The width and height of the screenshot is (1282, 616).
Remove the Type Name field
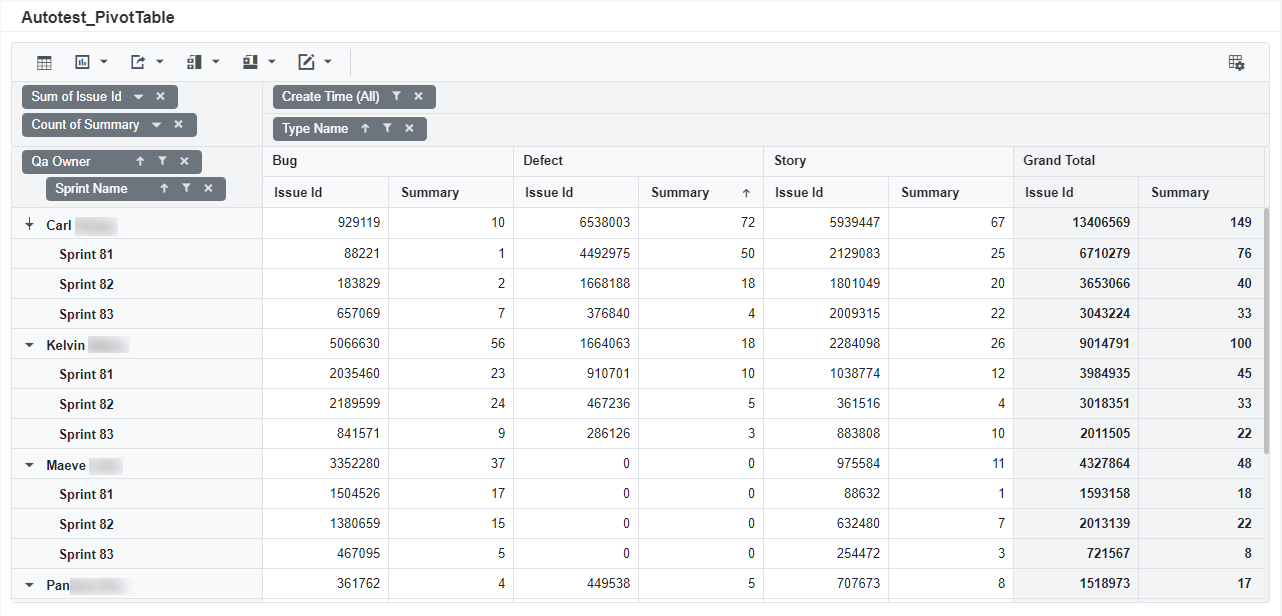[x=409, y=129]
